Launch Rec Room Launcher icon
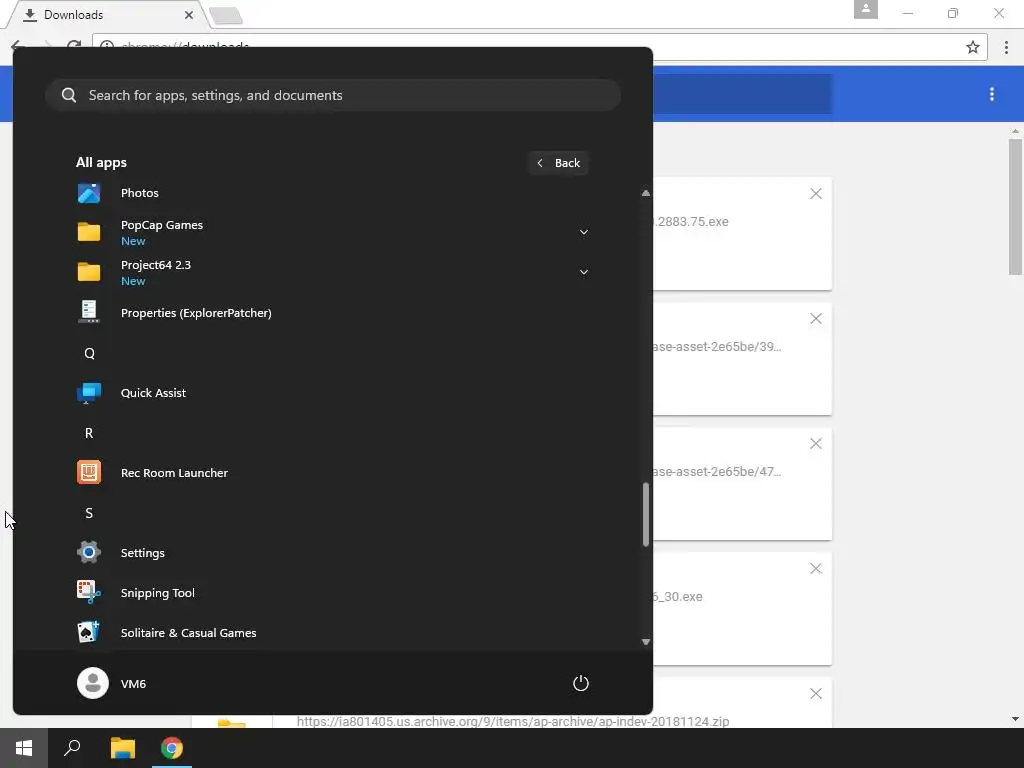1024x768 pixels. click(89, 472)
